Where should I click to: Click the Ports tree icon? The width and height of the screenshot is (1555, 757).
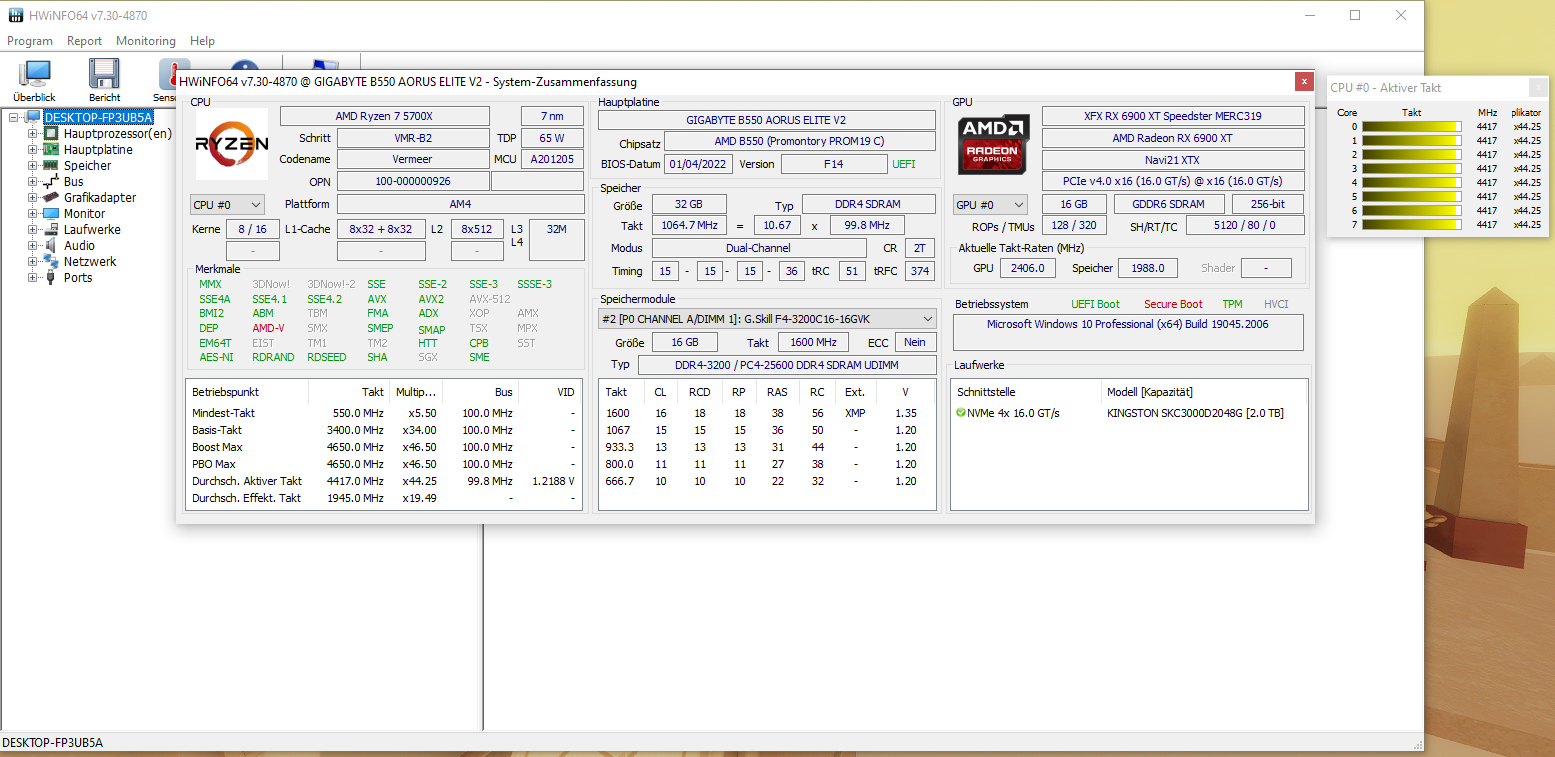[51, 277]
